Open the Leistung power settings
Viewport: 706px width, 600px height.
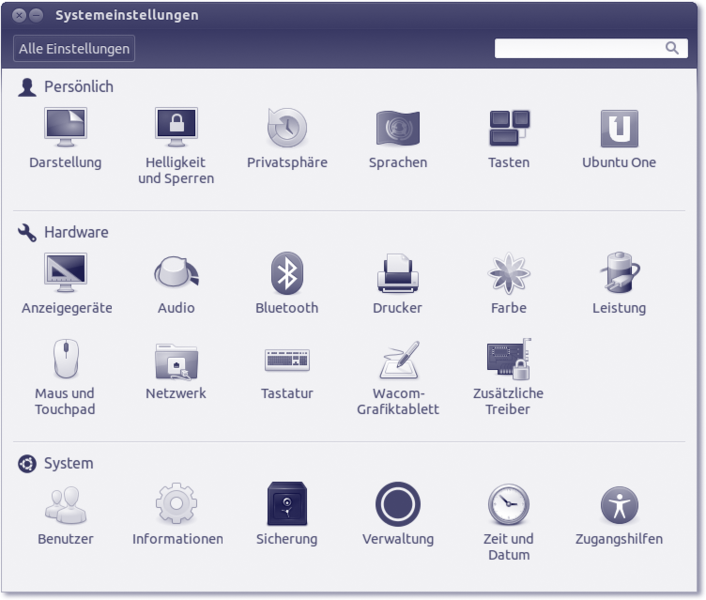coord(619,275)
